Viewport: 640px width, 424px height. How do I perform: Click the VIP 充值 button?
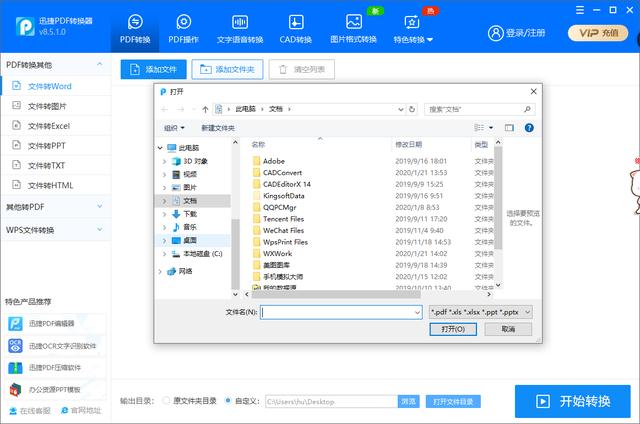[x=598, y=33]
